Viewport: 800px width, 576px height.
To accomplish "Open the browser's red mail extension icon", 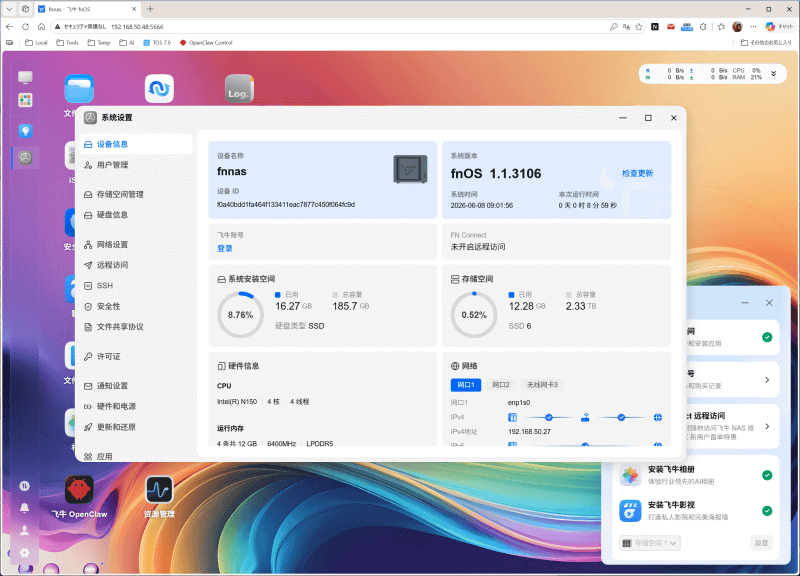I will click(x=671, y=27).
